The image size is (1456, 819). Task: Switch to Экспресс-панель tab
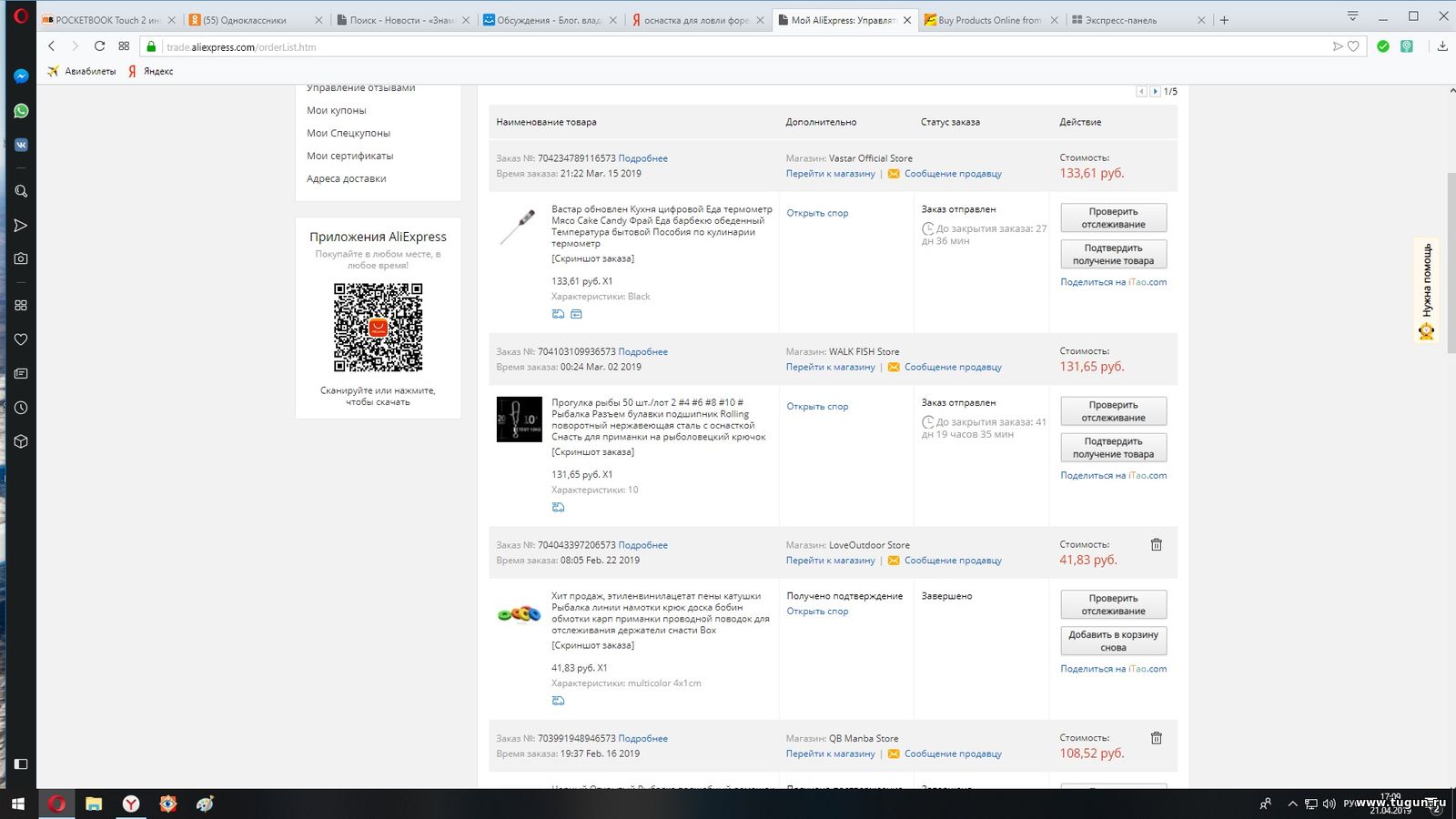click(x=1137, y=20)
